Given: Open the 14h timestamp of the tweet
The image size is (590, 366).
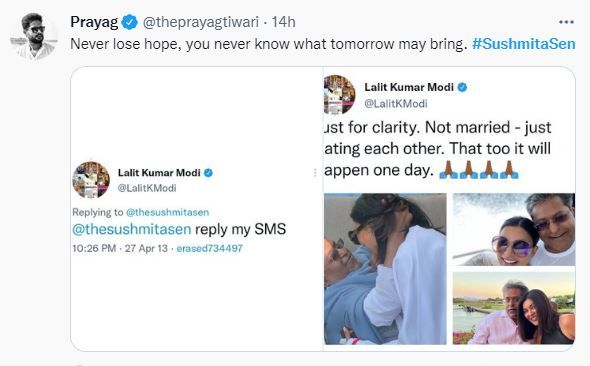Looking at the screenshot, I should click(283, 22).
